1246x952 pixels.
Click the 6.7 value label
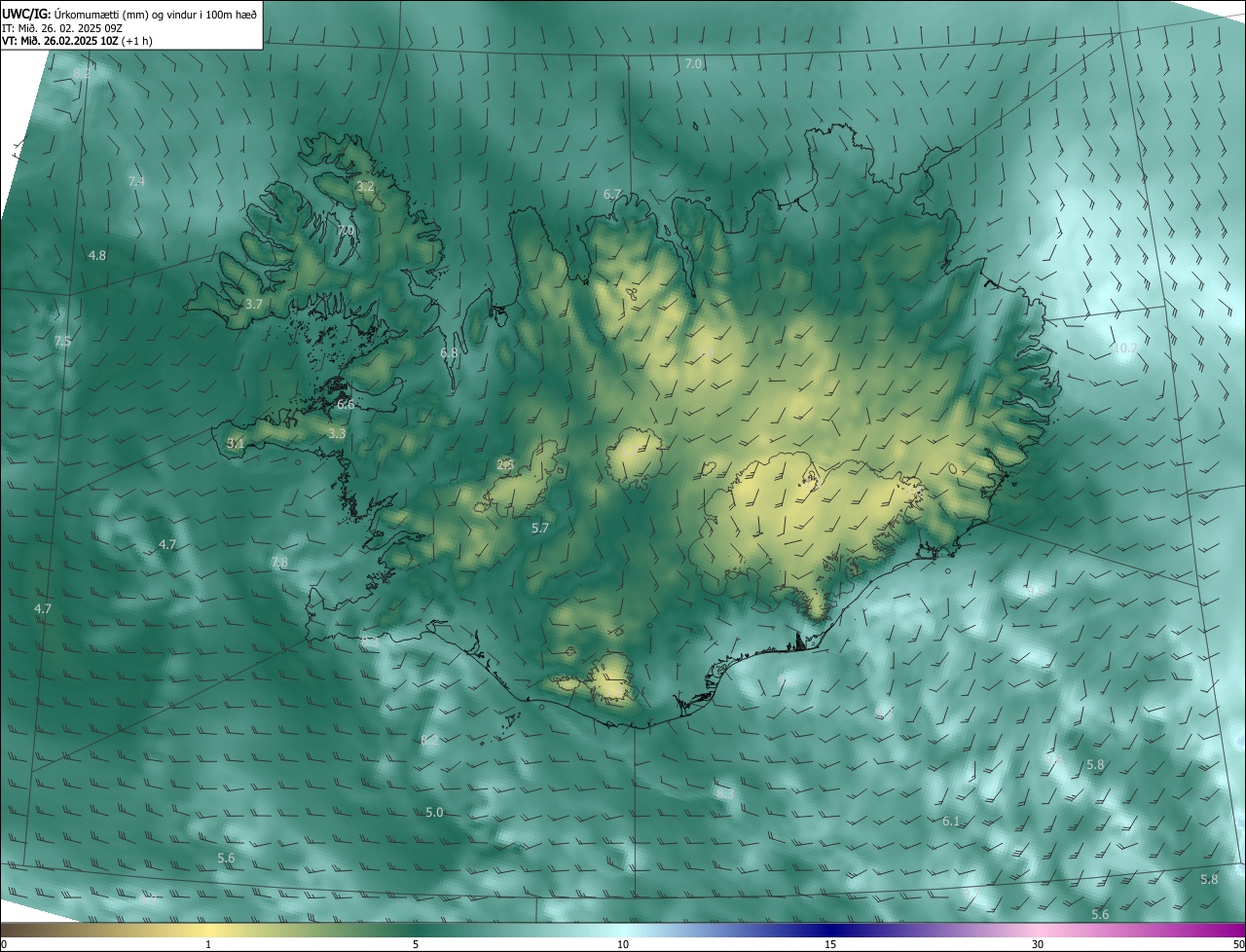coord(612,194)
